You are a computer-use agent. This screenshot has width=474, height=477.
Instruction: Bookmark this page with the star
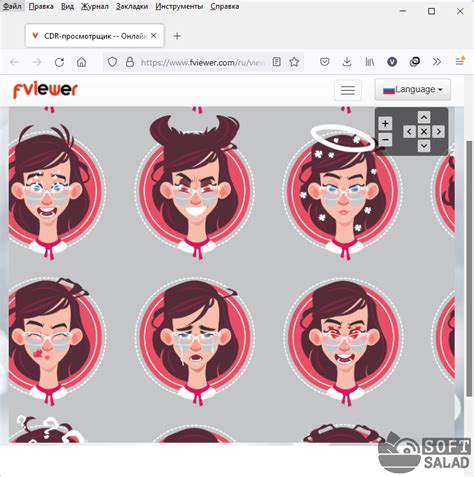[x=294, y=62]
